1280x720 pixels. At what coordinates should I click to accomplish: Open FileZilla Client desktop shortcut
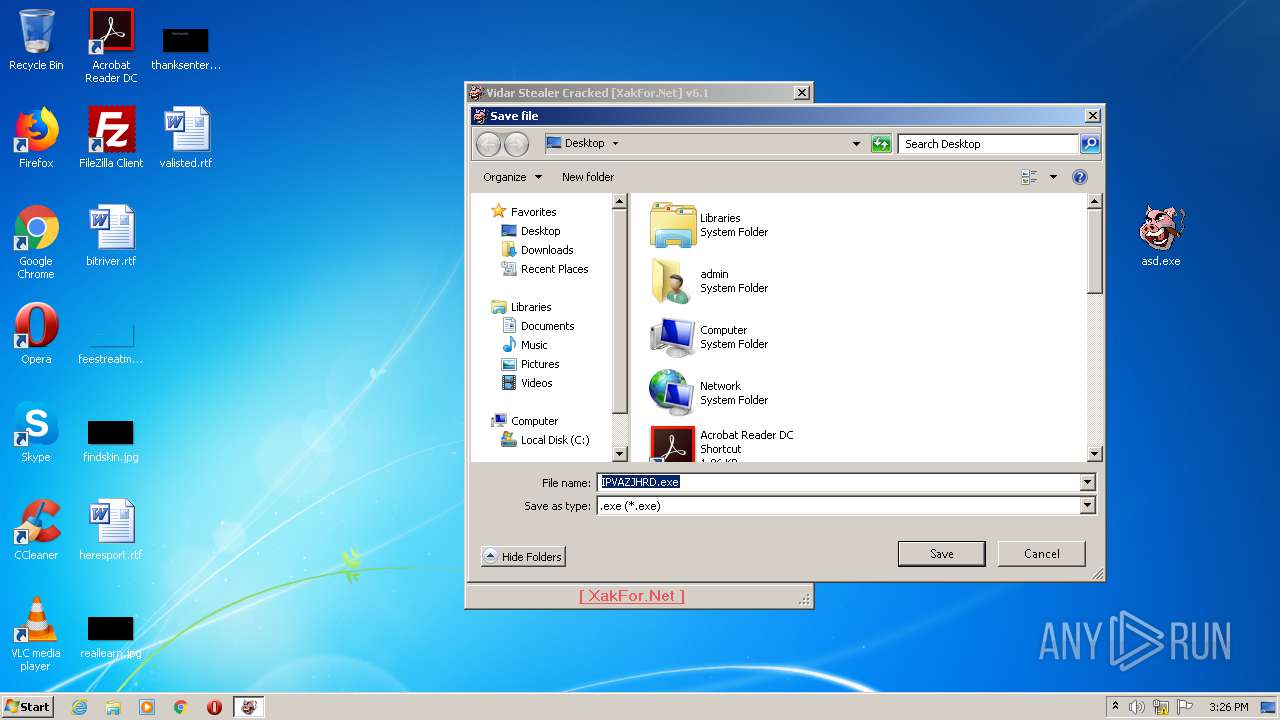(111, 138)
